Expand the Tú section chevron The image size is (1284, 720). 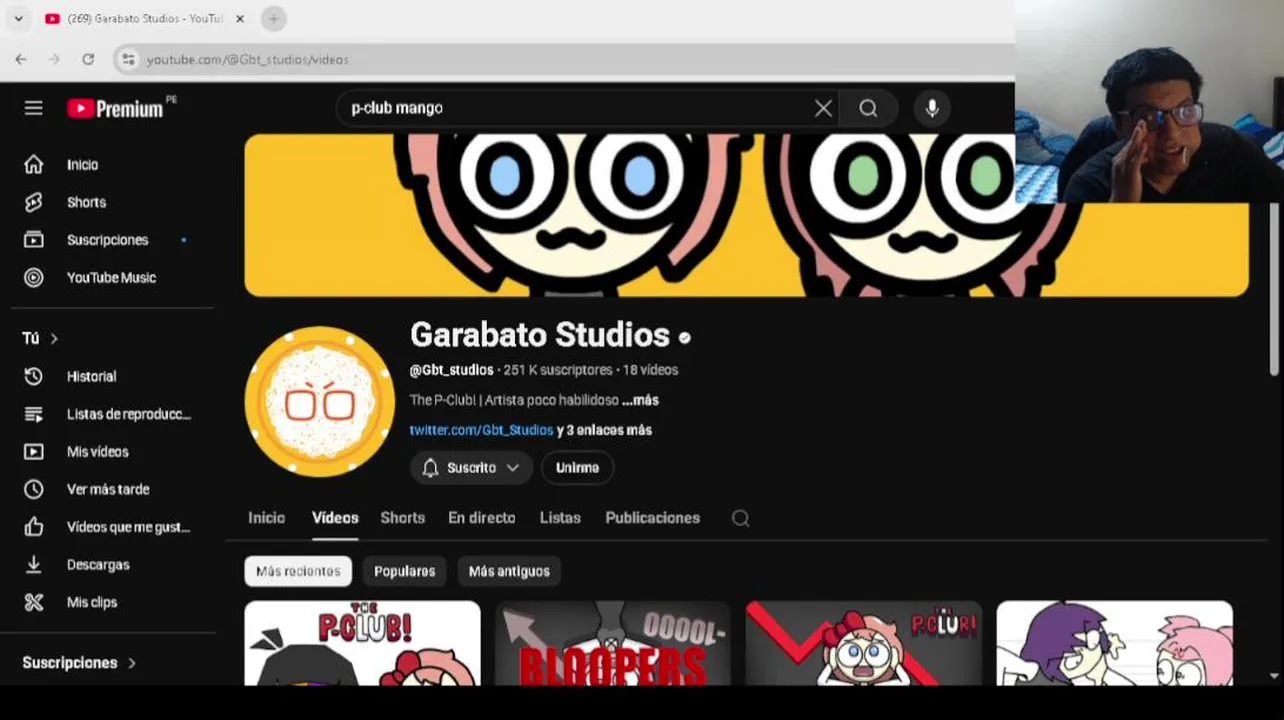click(54, 339)
